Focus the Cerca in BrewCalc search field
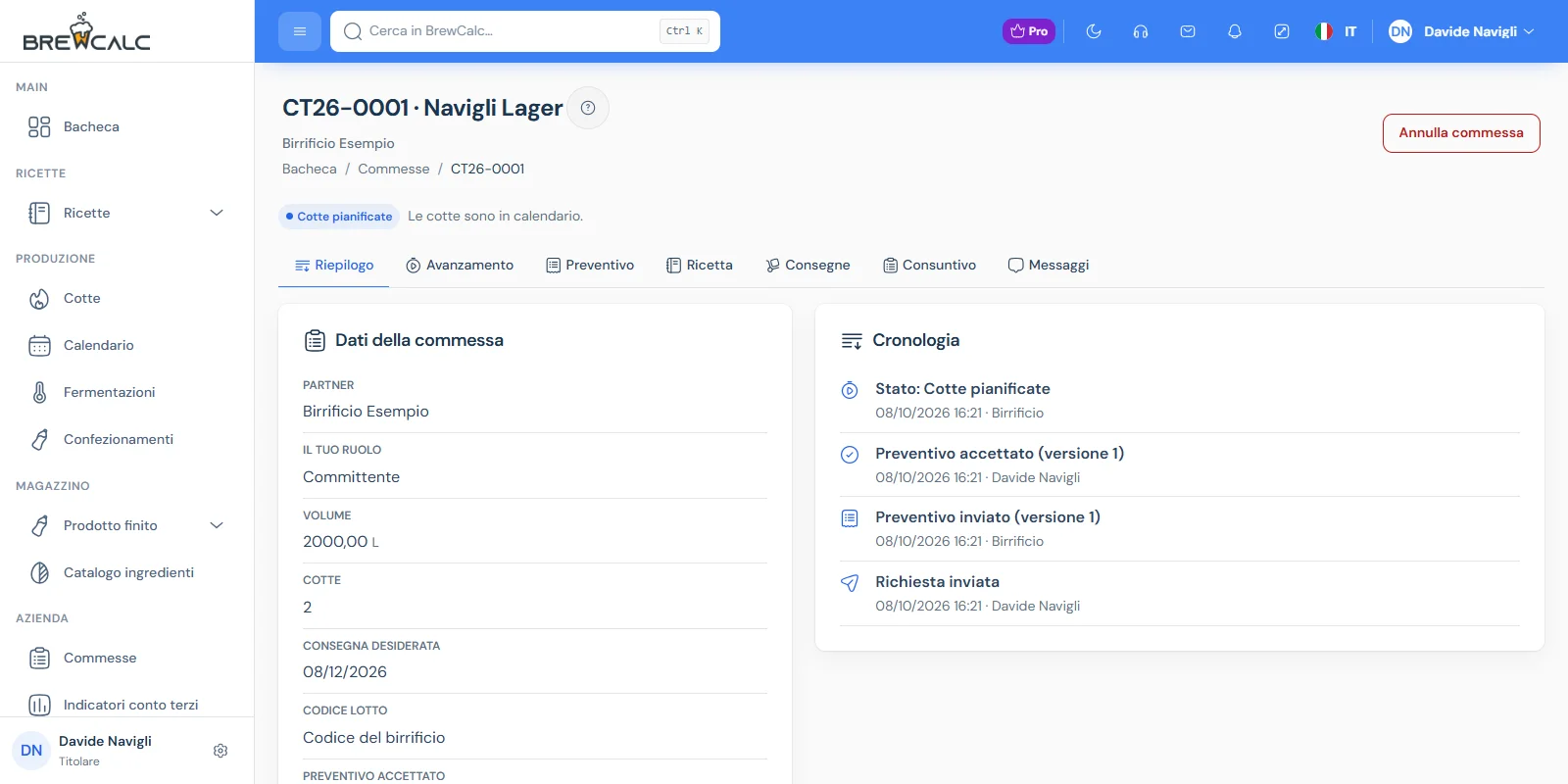 (525, 31)
